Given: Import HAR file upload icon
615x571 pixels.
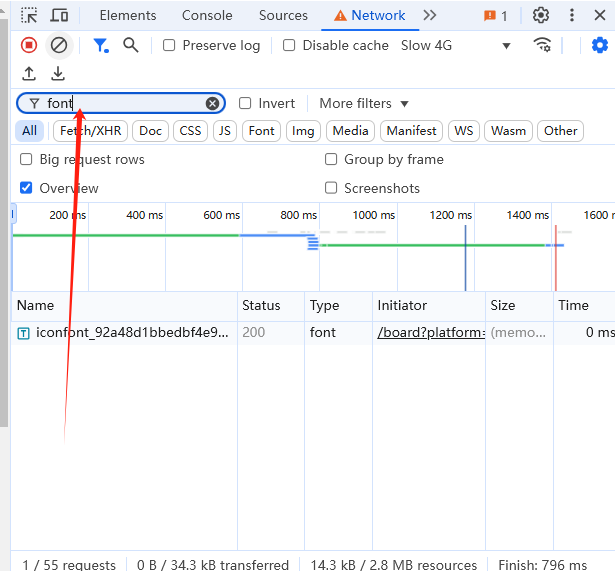Looking at the screenshot, I should pyautogui.click(x=29, y=73).
